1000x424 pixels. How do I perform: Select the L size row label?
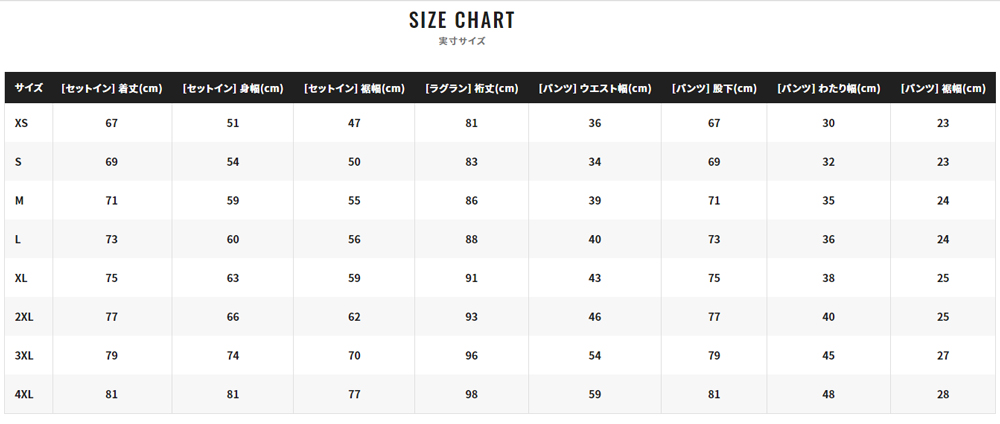coord(18,240)
